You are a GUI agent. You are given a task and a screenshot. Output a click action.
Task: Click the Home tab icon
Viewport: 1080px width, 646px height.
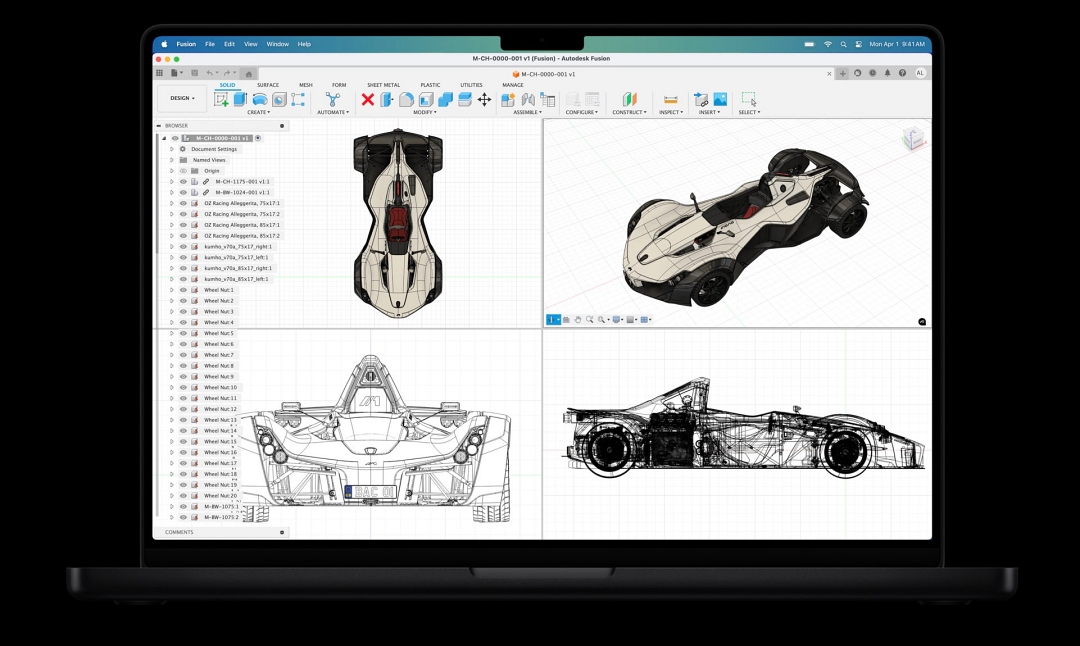[x=249, y=74]
